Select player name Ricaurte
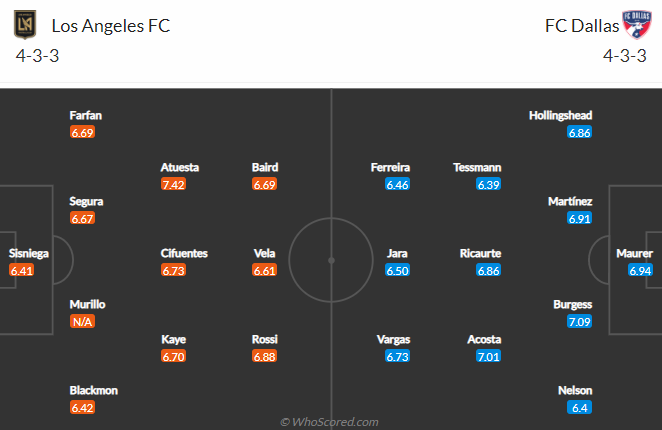This screenshot has width=662, height=430. coord(480,253)
